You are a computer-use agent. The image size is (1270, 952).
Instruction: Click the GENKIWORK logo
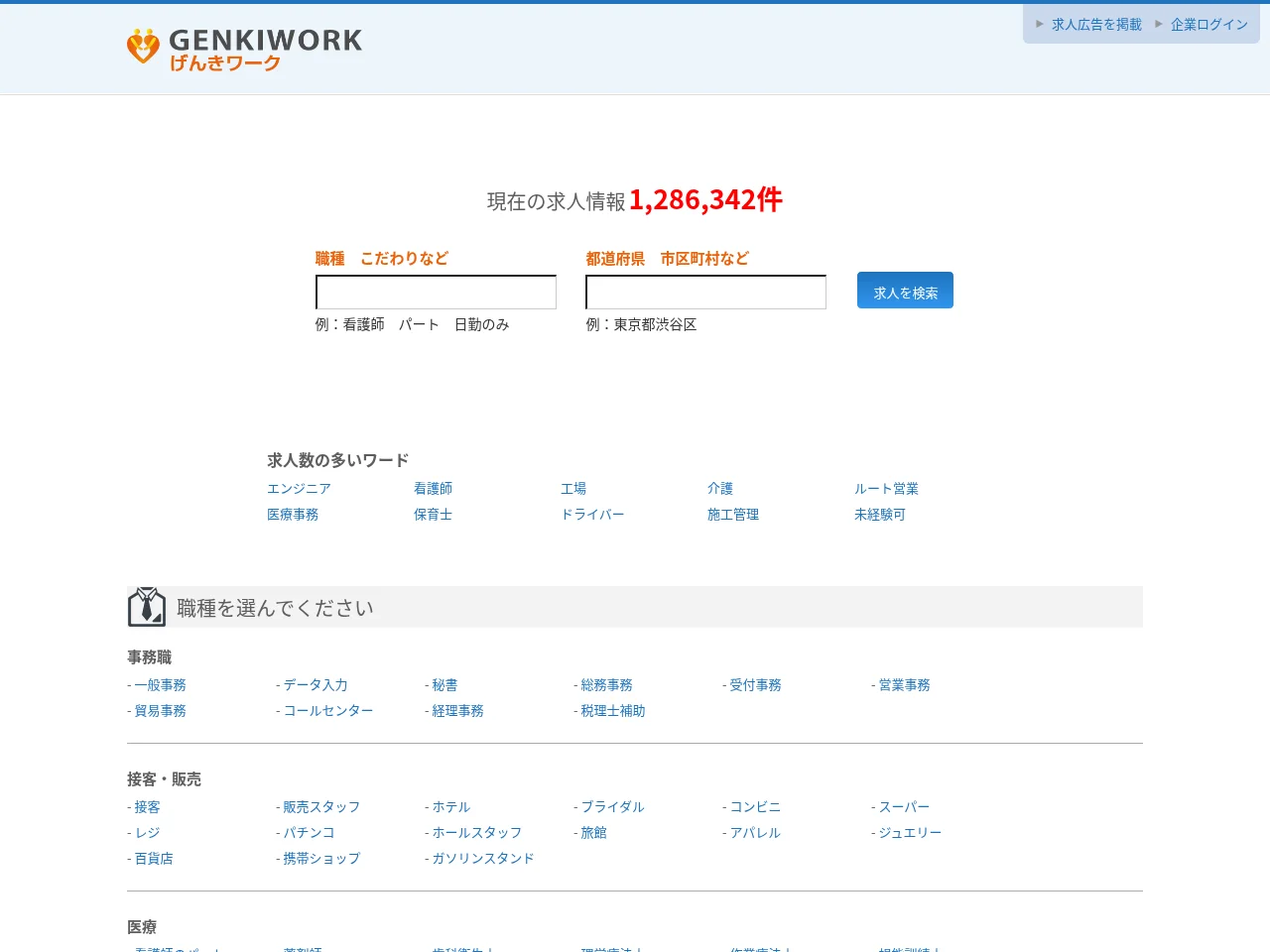245,50
